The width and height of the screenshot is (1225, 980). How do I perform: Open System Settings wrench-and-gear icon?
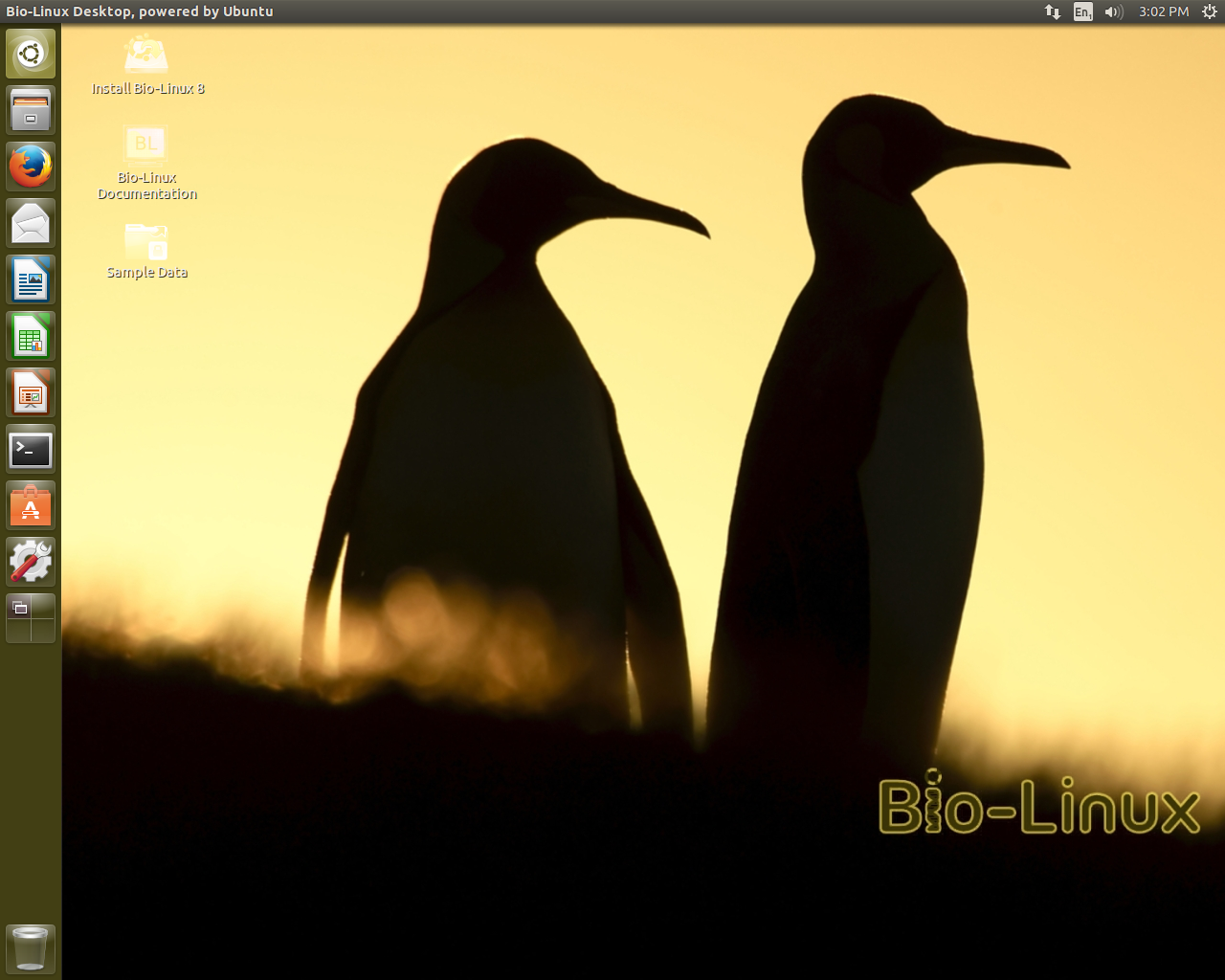[31, 562]
